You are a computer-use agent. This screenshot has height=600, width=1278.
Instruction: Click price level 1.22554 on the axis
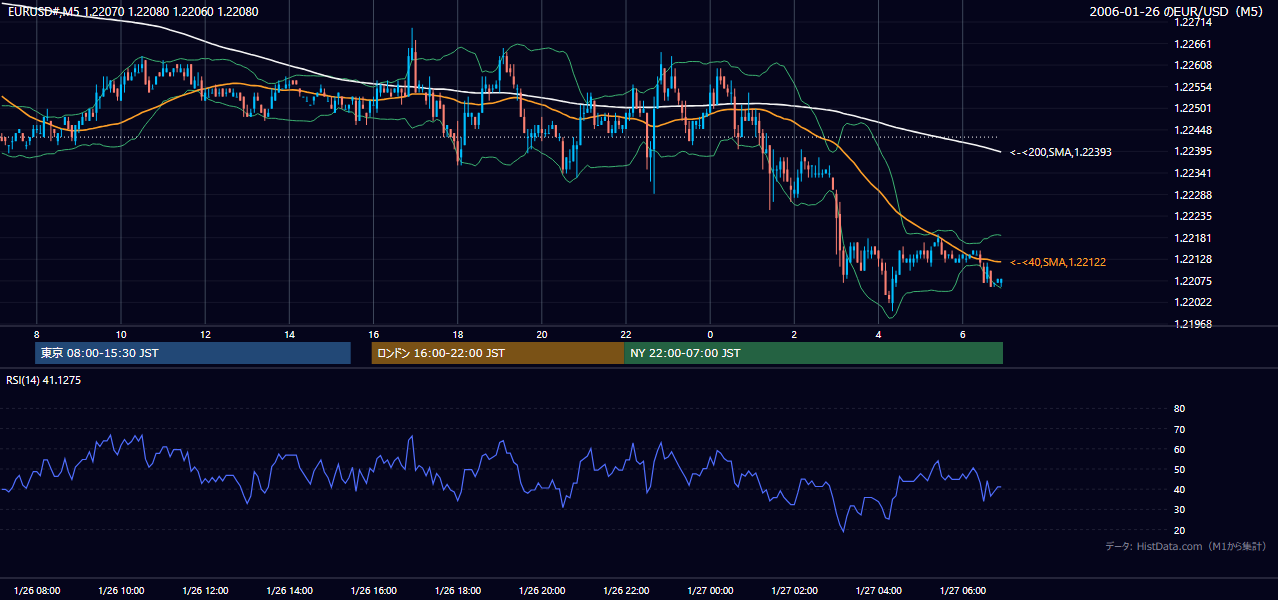point(1194,87)
